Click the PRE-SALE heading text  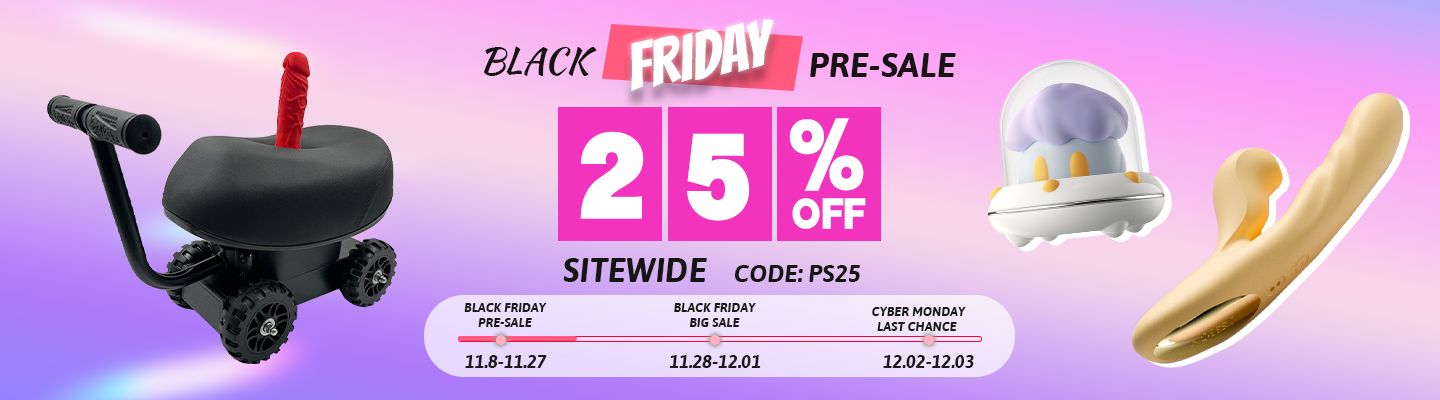point(881,65)
